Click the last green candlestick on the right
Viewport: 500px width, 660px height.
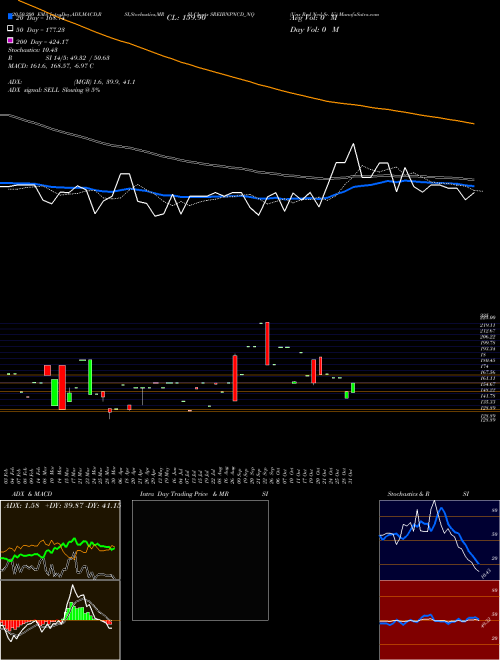(x=353, y=388)
